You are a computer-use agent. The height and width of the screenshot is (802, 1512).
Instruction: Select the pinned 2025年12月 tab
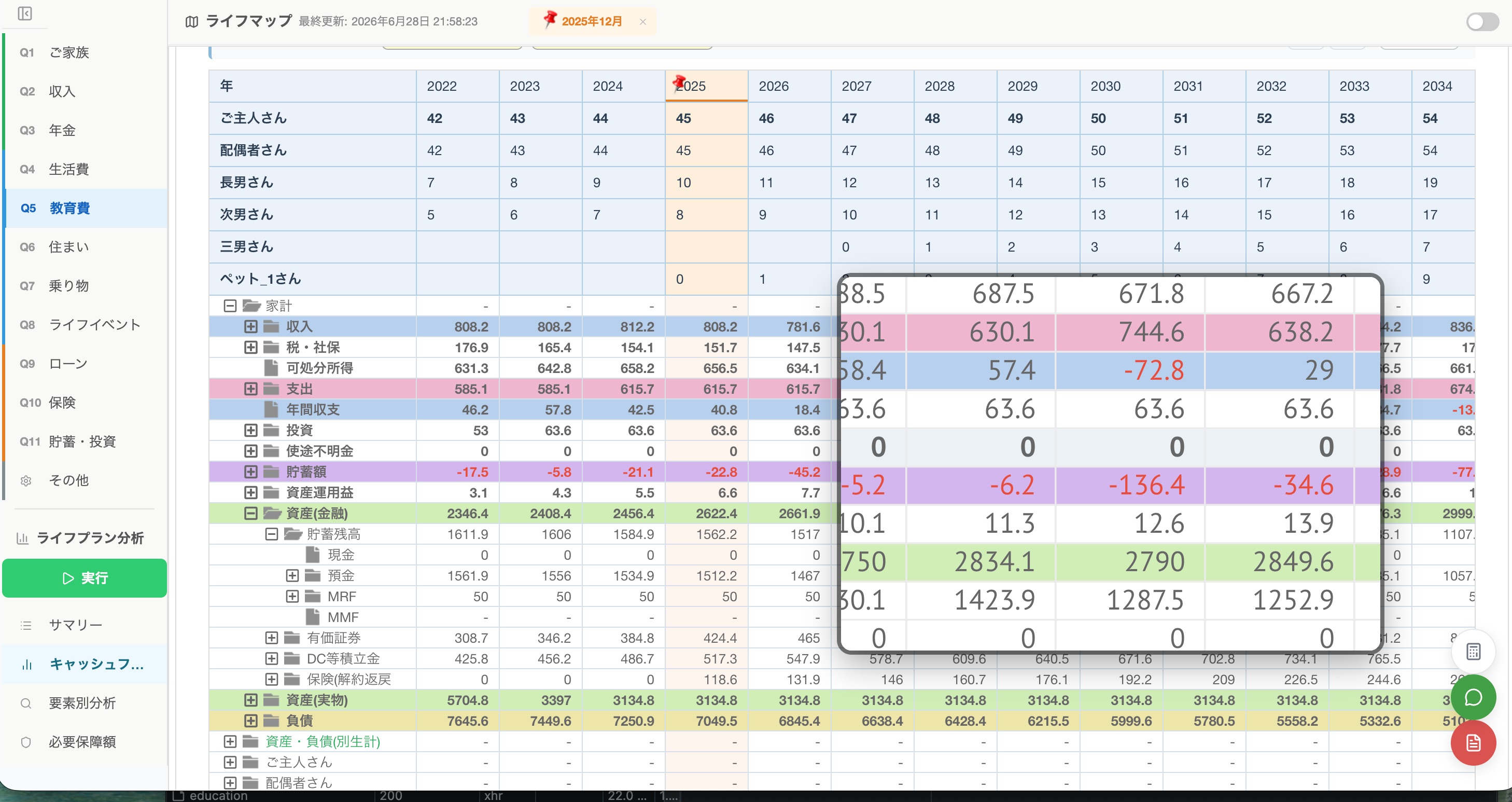pyautogui.click(x=591, y=22)
